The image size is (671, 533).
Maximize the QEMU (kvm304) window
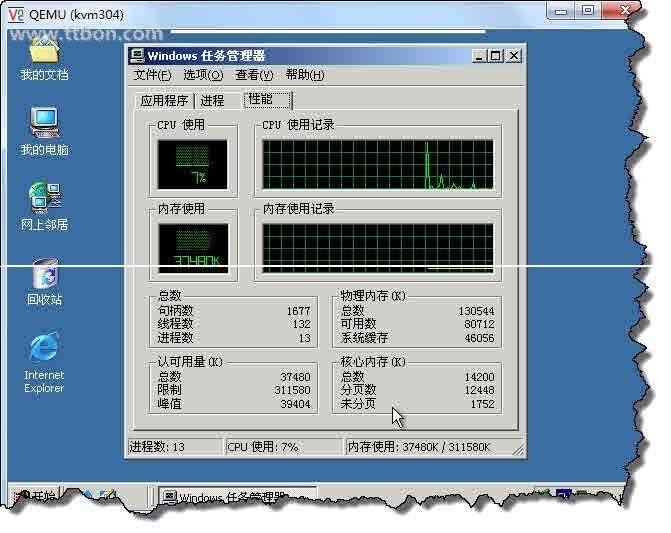click(588, 11)
